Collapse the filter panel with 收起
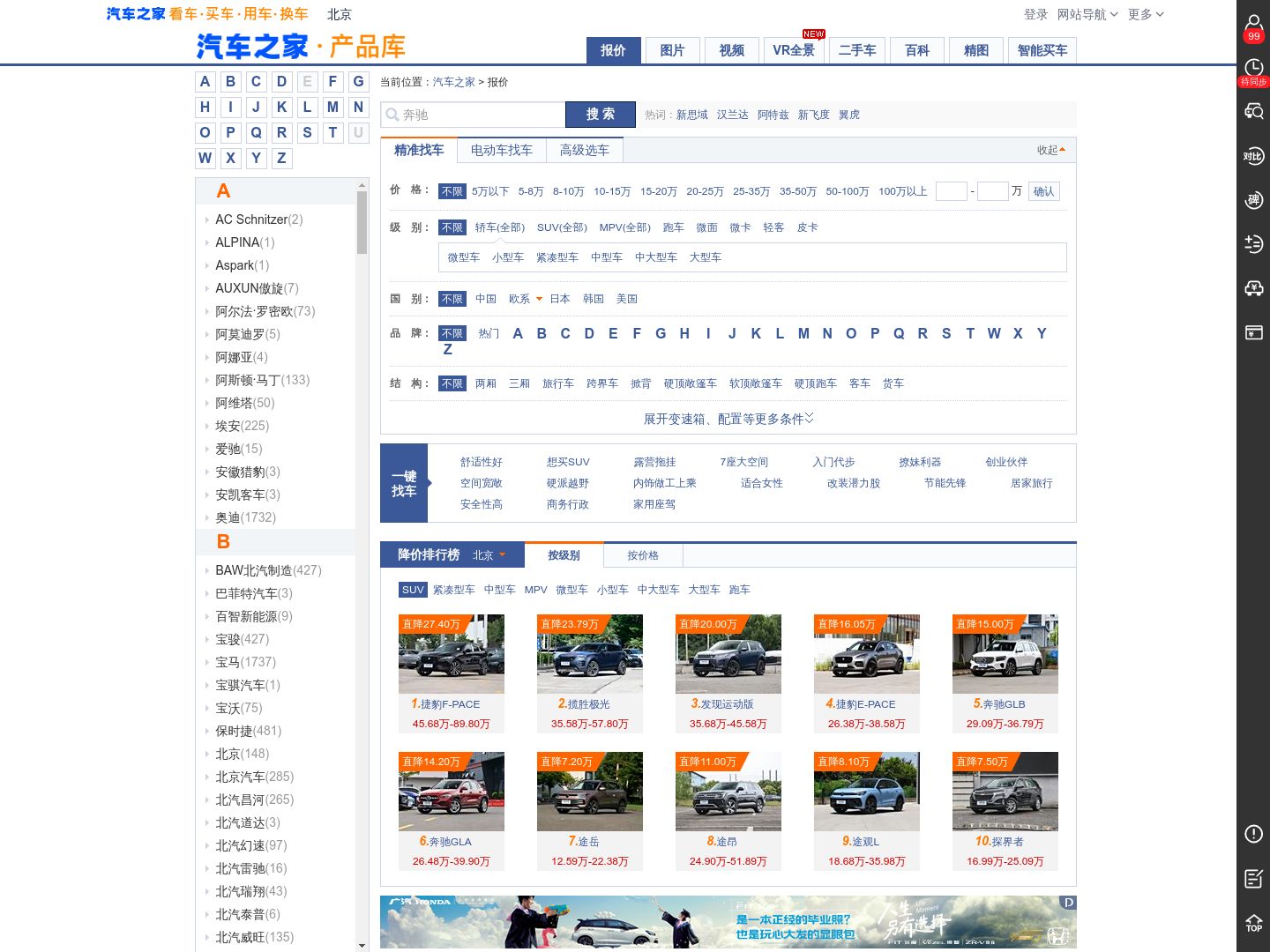 coord(1051,150)
